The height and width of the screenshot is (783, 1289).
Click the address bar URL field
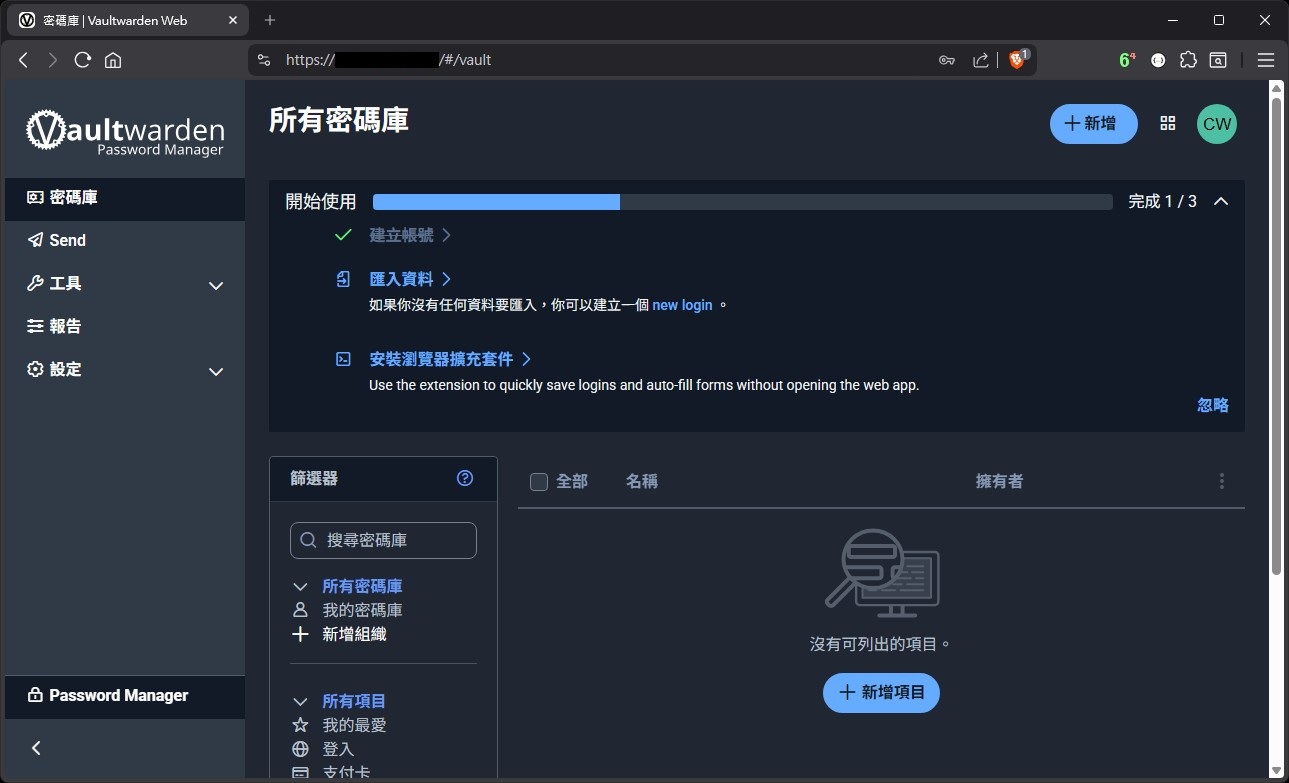coord(600,60)
